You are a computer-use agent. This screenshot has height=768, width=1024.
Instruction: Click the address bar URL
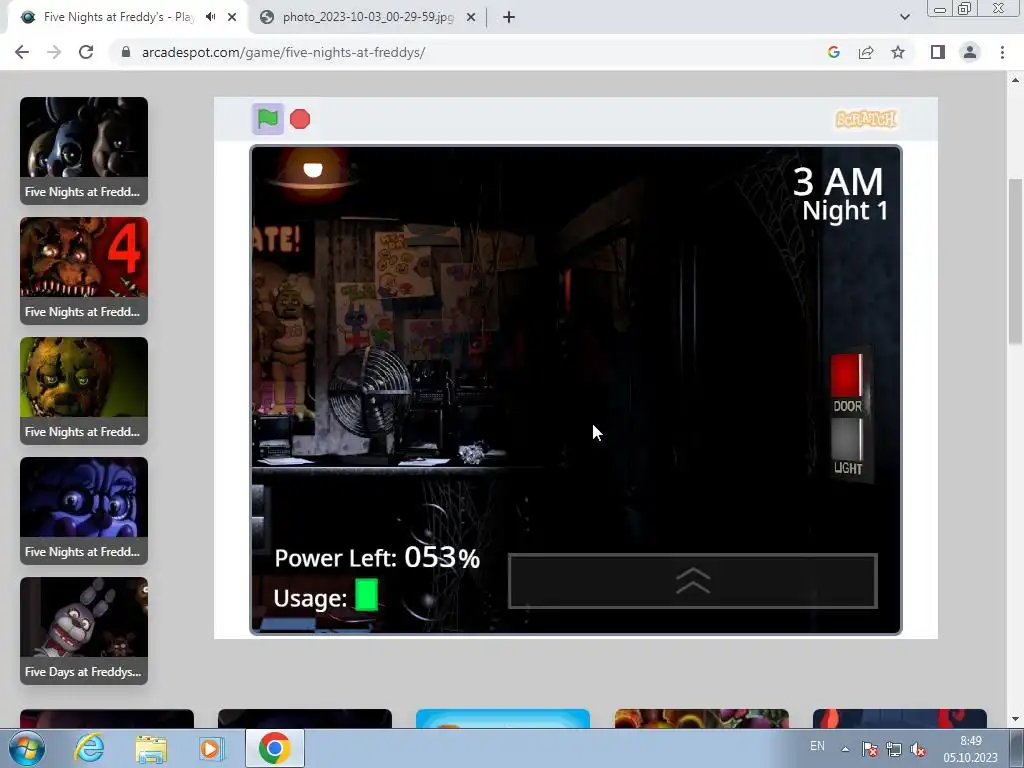[283, 52]
